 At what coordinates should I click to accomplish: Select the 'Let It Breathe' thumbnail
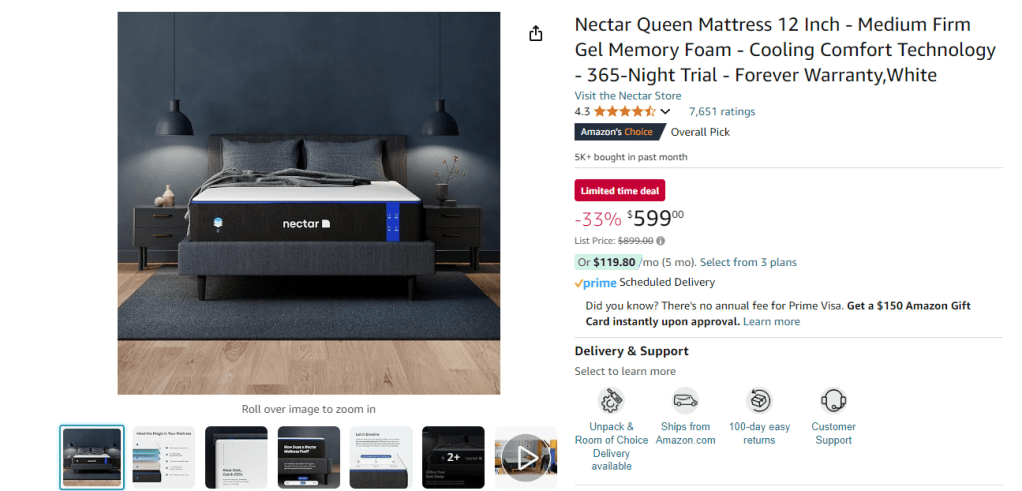coord(381,457)
